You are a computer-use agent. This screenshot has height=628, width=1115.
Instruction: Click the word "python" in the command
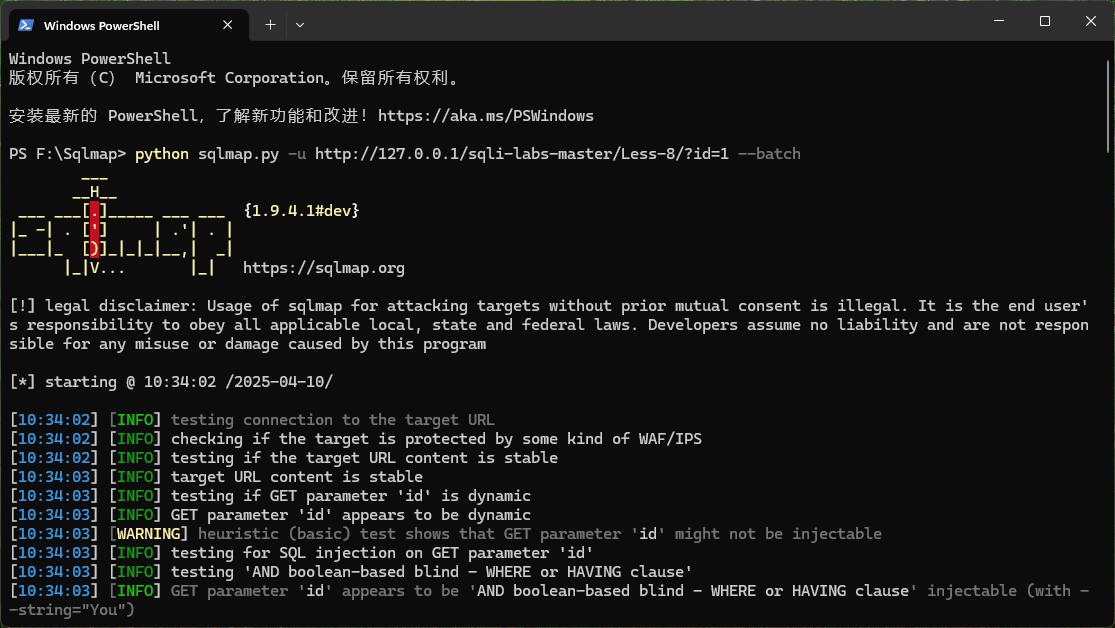tap(161, 154)
